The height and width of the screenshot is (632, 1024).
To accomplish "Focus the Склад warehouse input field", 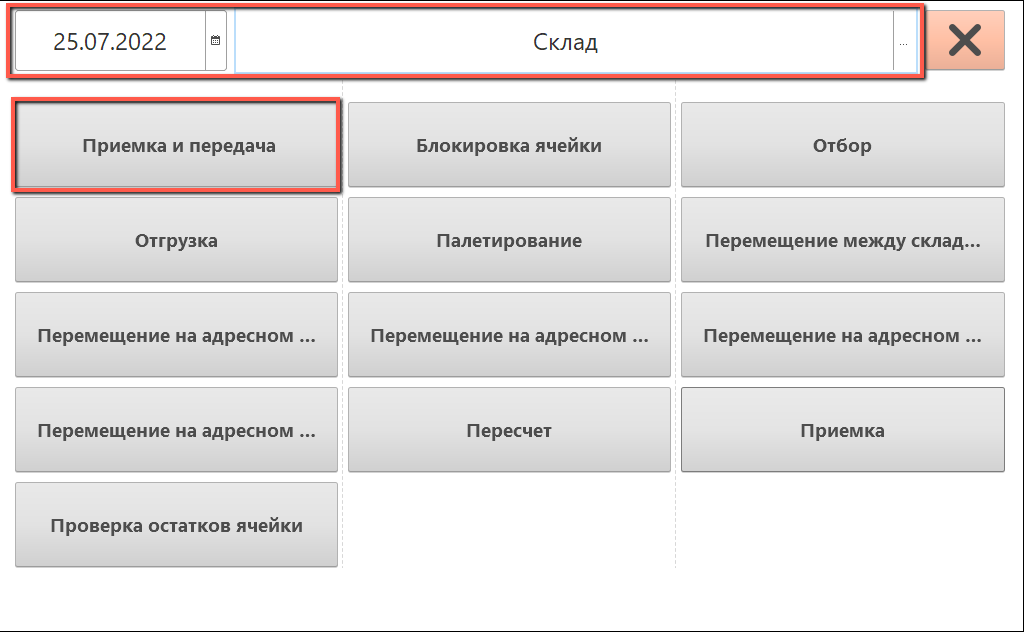I will [x=564, y=43].
